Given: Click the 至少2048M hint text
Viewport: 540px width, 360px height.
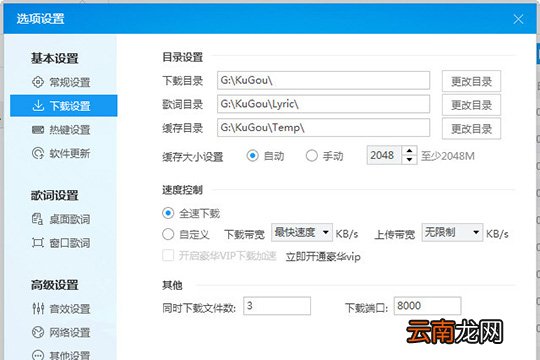Looking at the screenshot, I should (448, 156).
